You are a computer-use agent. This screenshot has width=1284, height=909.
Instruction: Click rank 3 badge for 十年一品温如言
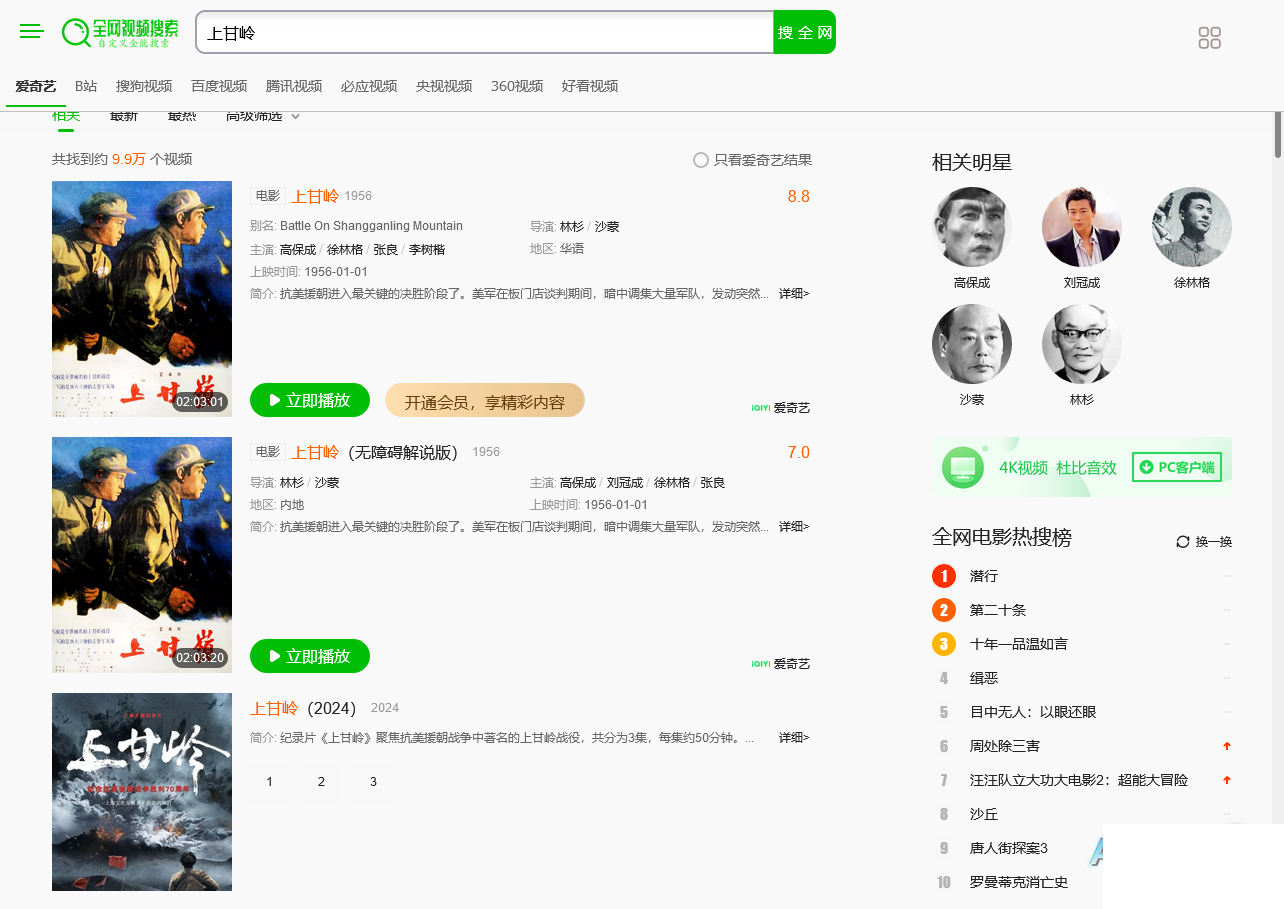[x=944, y=644]
